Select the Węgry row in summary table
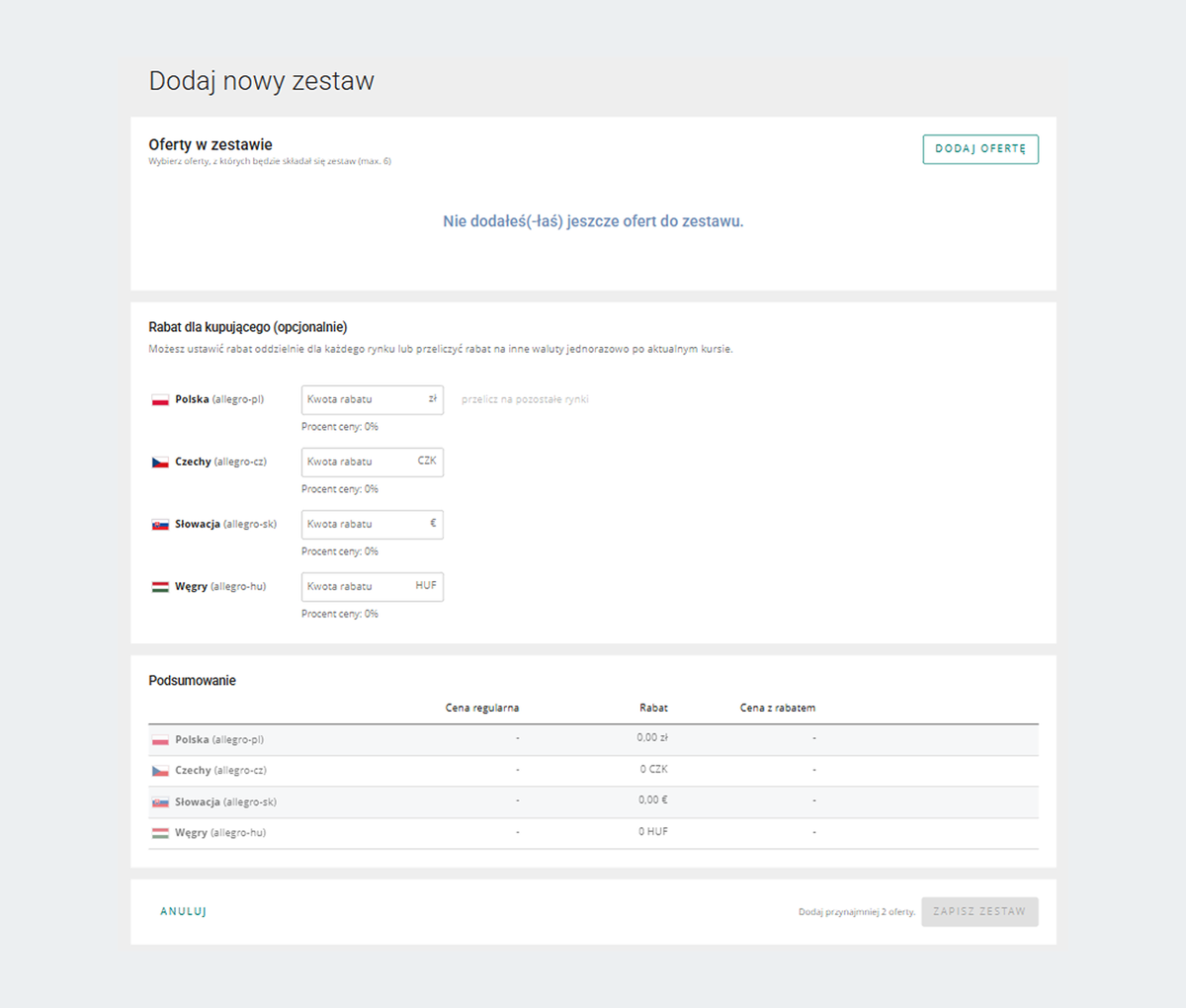 point(593,833)
